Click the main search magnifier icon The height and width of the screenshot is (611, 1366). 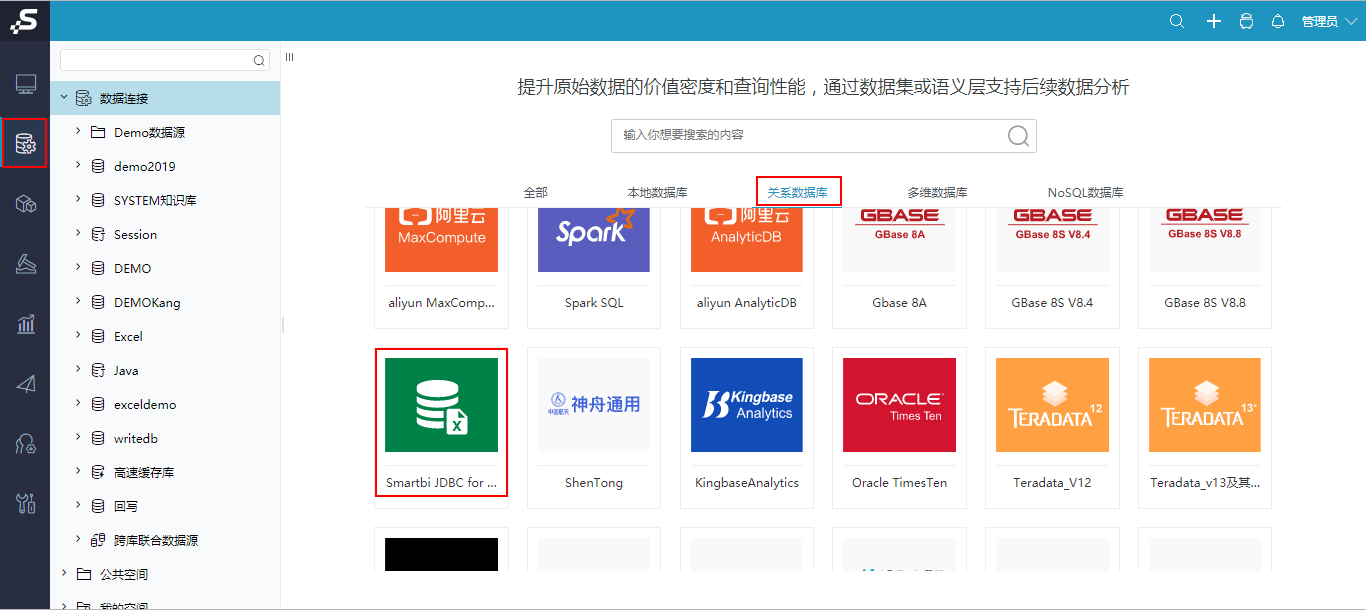click(1018, 136)
